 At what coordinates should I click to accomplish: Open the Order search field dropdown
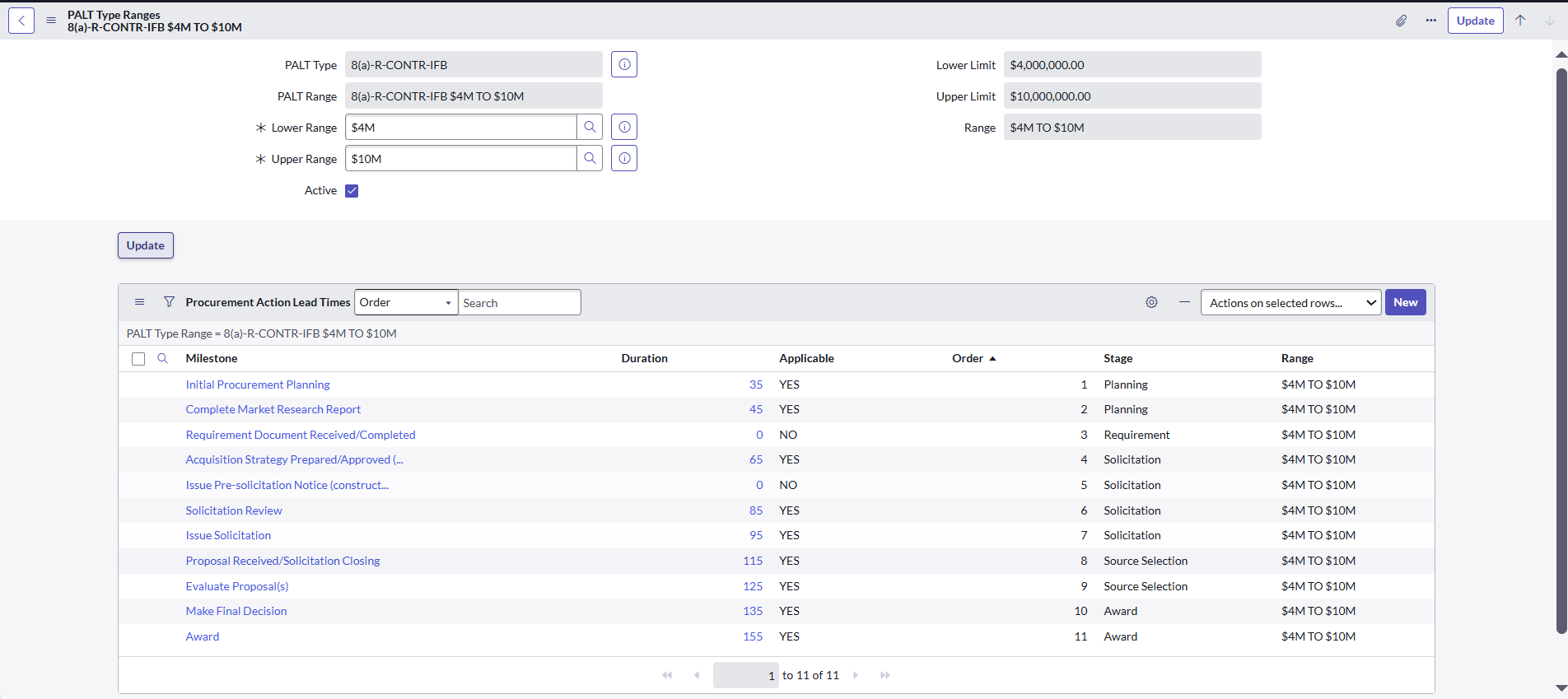406,303
